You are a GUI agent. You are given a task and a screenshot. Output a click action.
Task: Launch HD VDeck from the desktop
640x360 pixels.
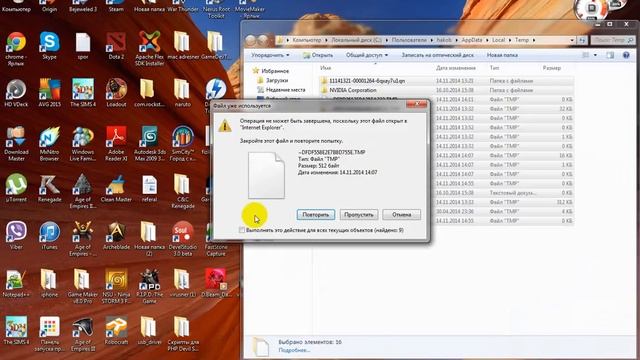(x=16, y=93)
